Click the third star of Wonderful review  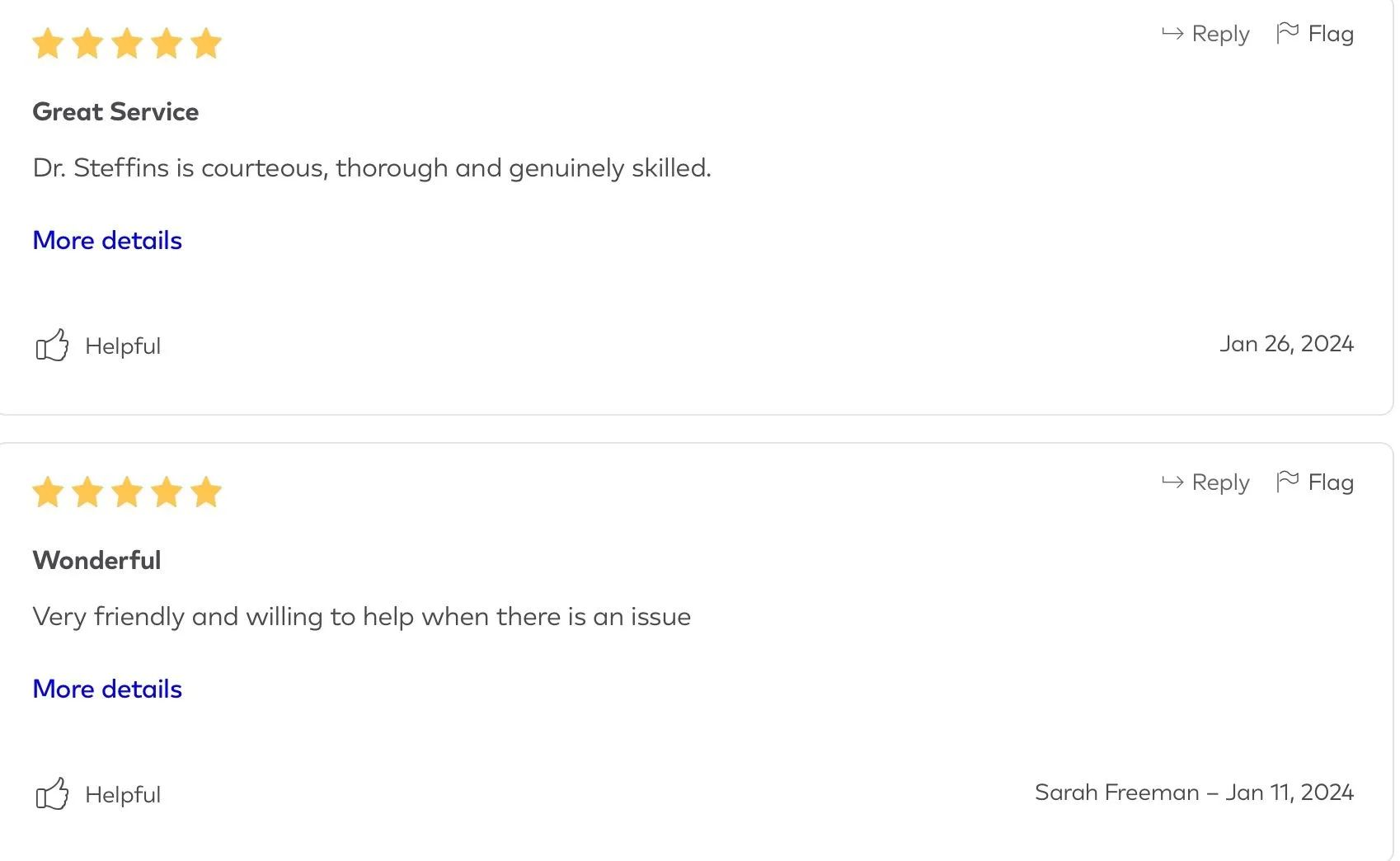127,492
